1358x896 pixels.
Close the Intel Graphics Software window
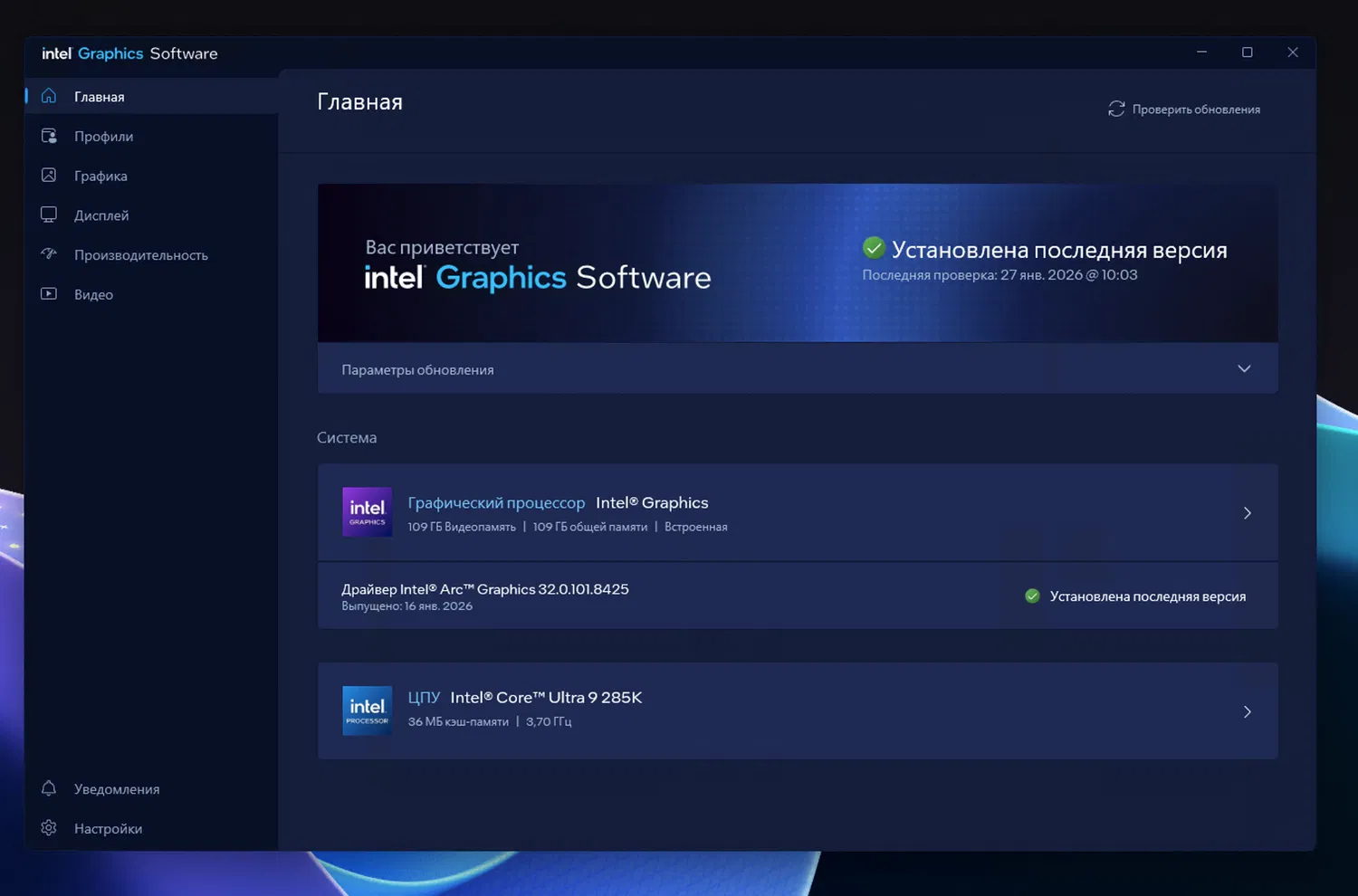click(x=1293, y=52)
